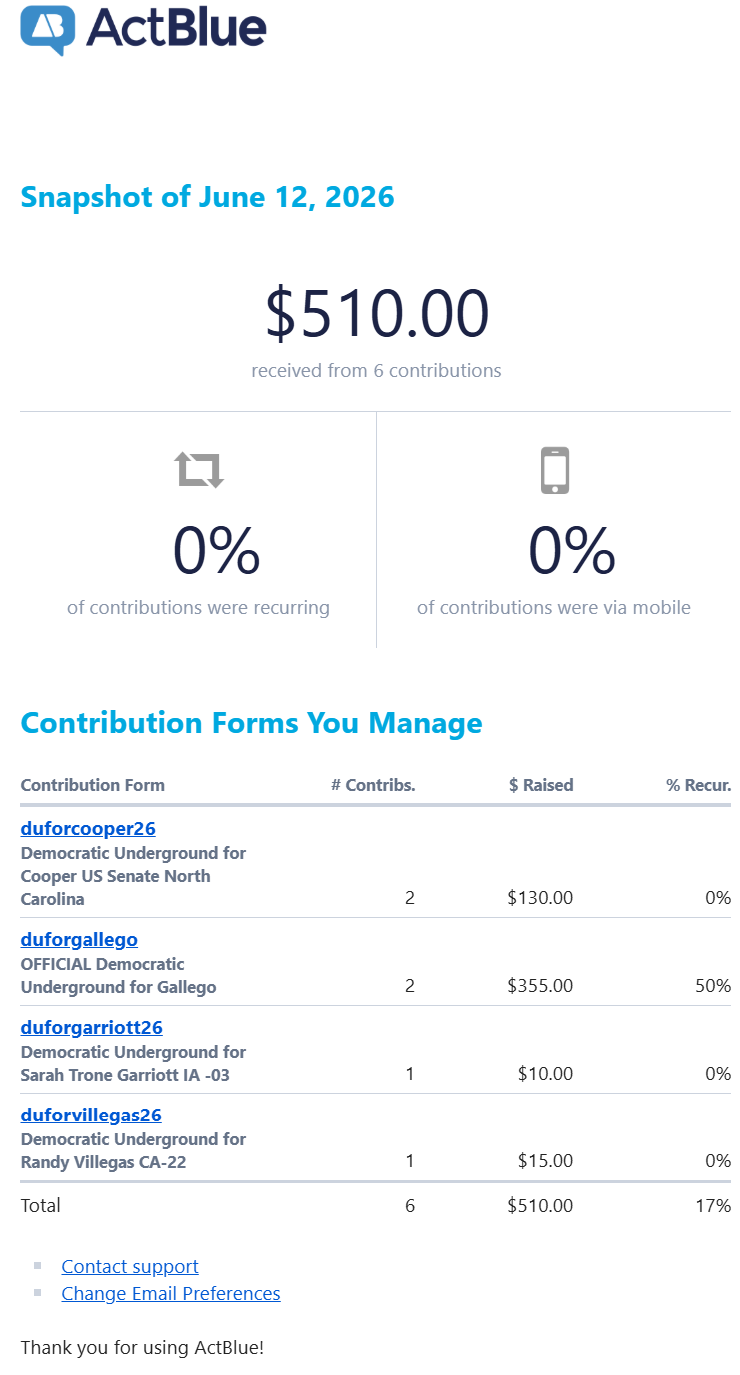Click the mobile phone icon
Screen dimensions: 740x1375
555,470
